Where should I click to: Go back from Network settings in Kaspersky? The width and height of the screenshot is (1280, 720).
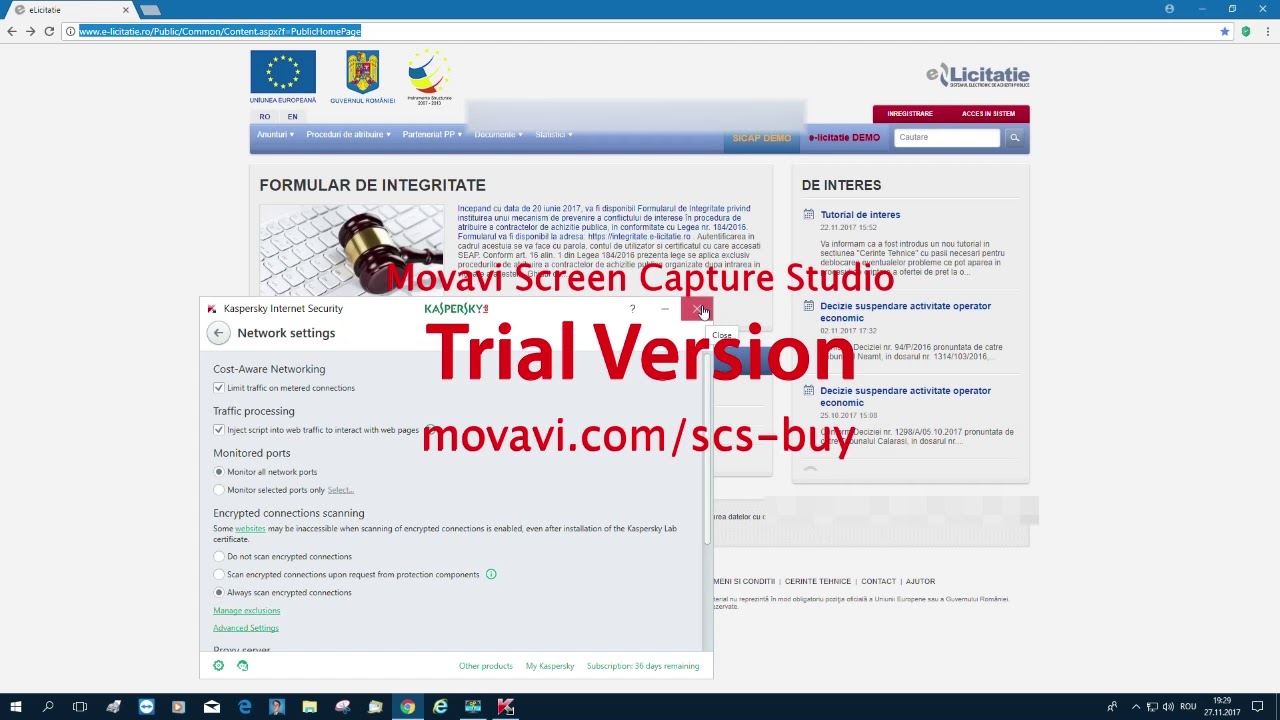click(218, 333)
